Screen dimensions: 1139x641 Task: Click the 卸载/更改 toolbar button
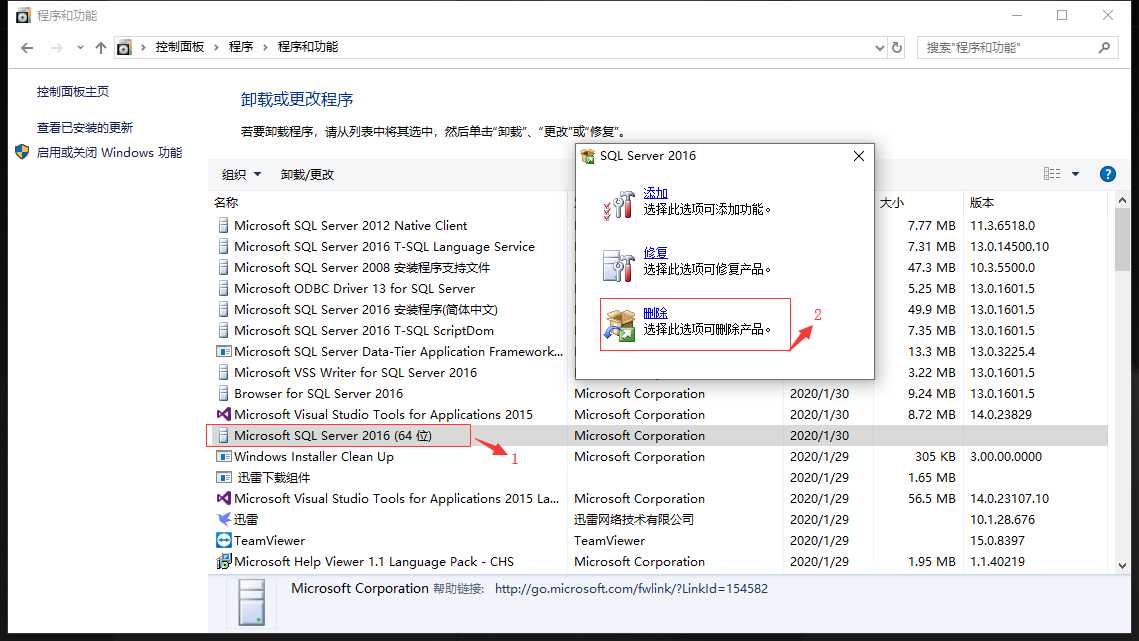coord(307,174)
